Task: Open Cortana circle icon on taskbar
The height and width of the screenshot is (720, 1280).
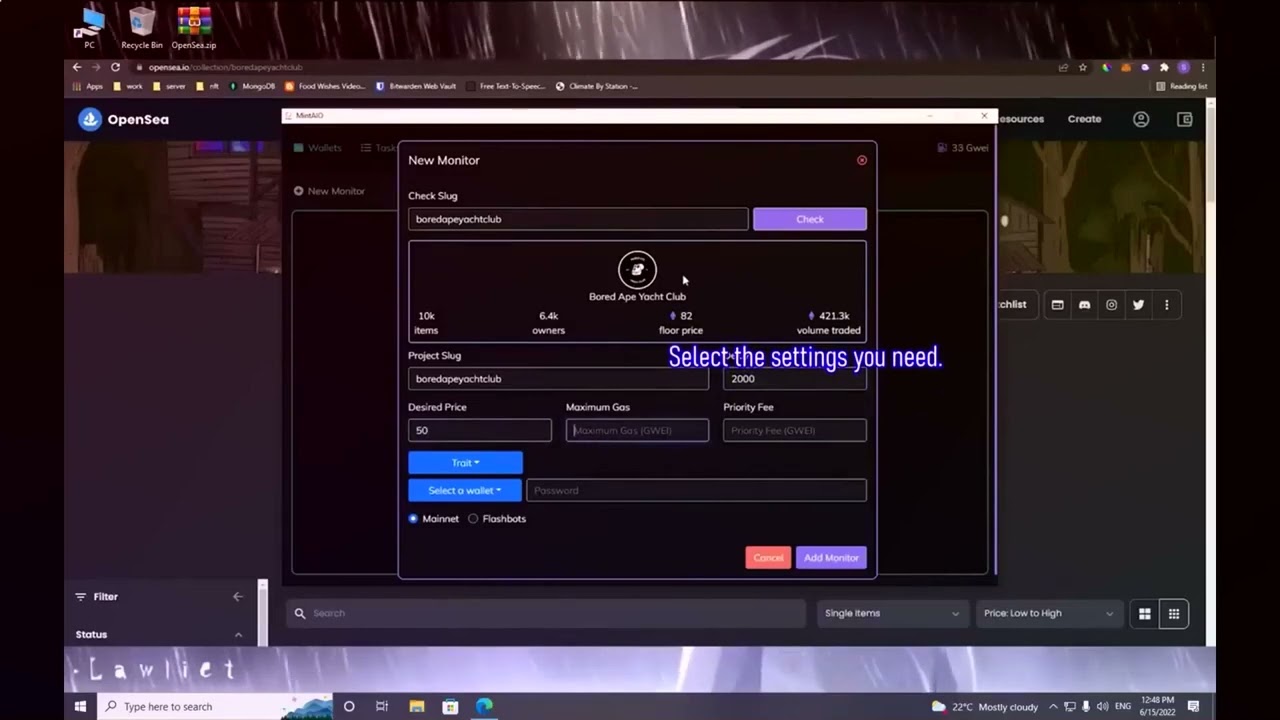Action: coord(349,707)
